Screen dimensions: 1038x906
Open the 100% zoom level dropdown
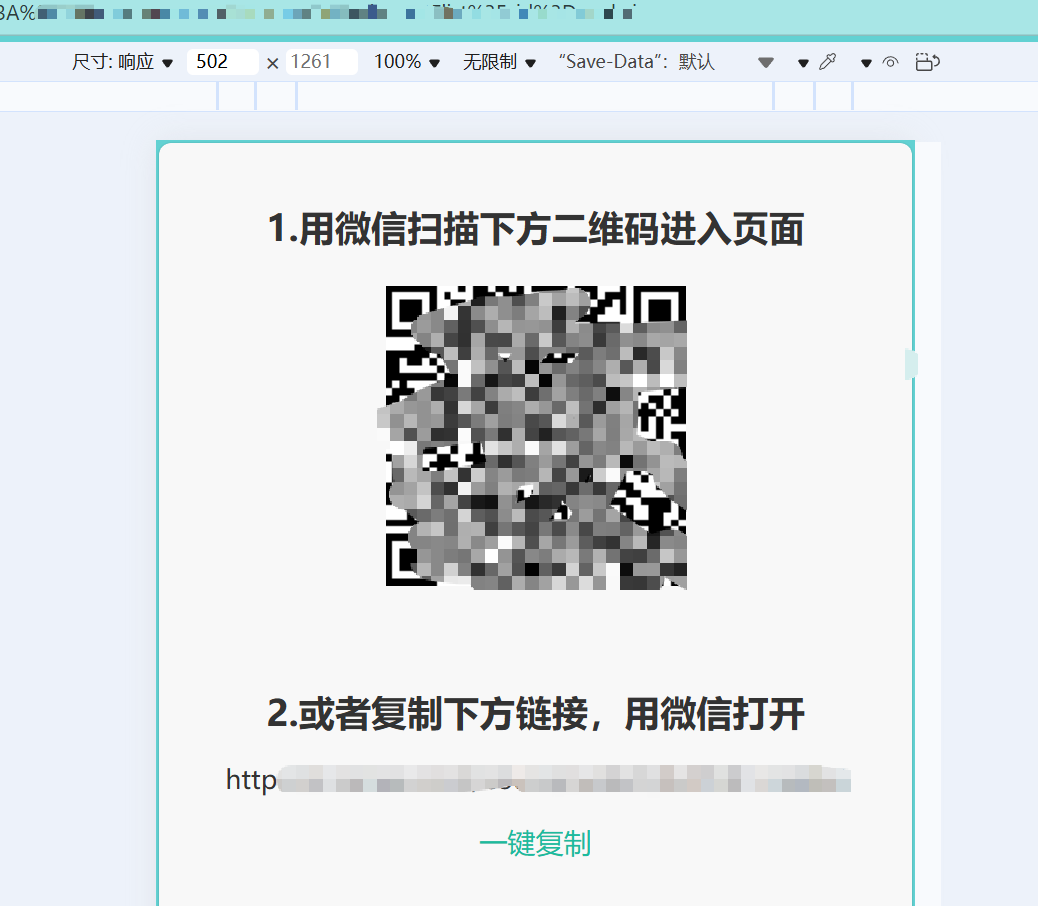click(406, 62)
